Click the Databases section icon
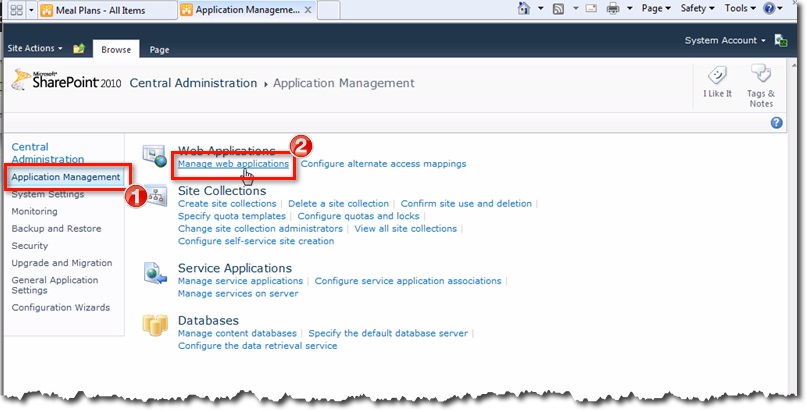The image size is (807, 412). (155, 325)
